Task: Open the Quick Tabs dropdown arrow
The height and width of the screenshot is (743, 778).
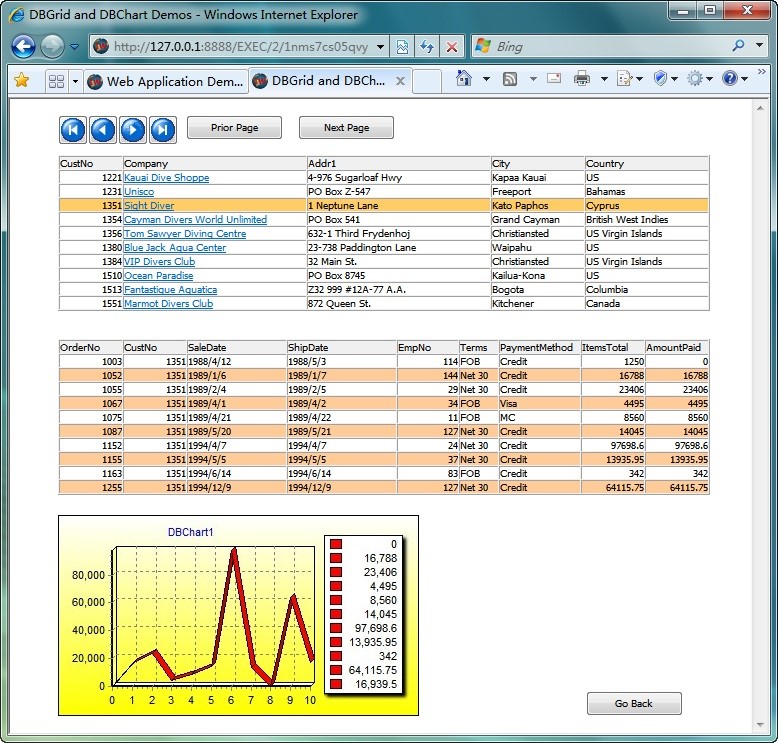Action: click(74, 81)
